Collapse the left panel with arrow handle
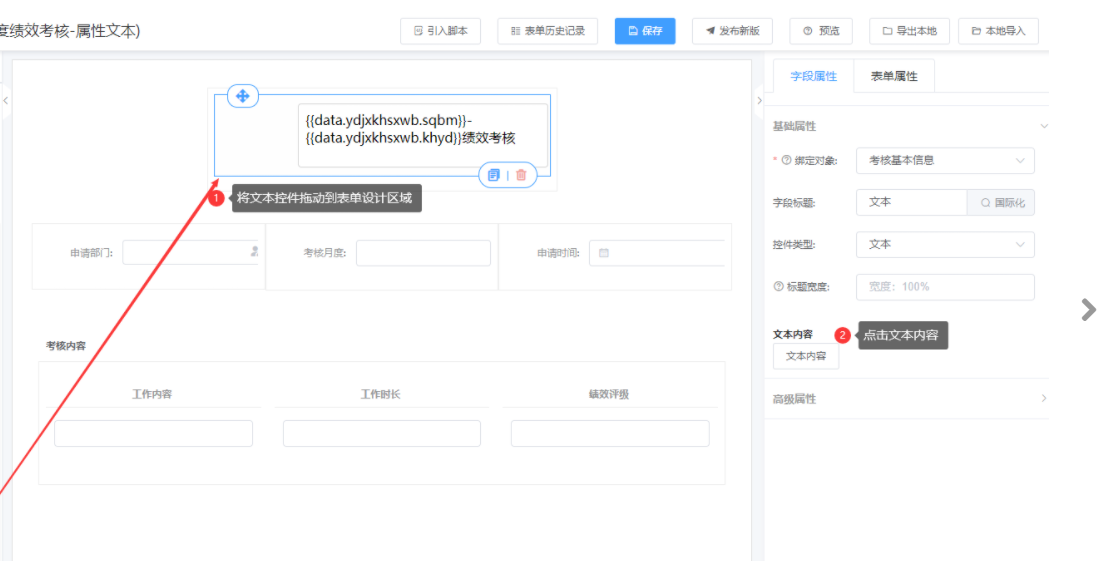Image resolution: width=1101 pixels, height=561 pixels. pos(5,101)
